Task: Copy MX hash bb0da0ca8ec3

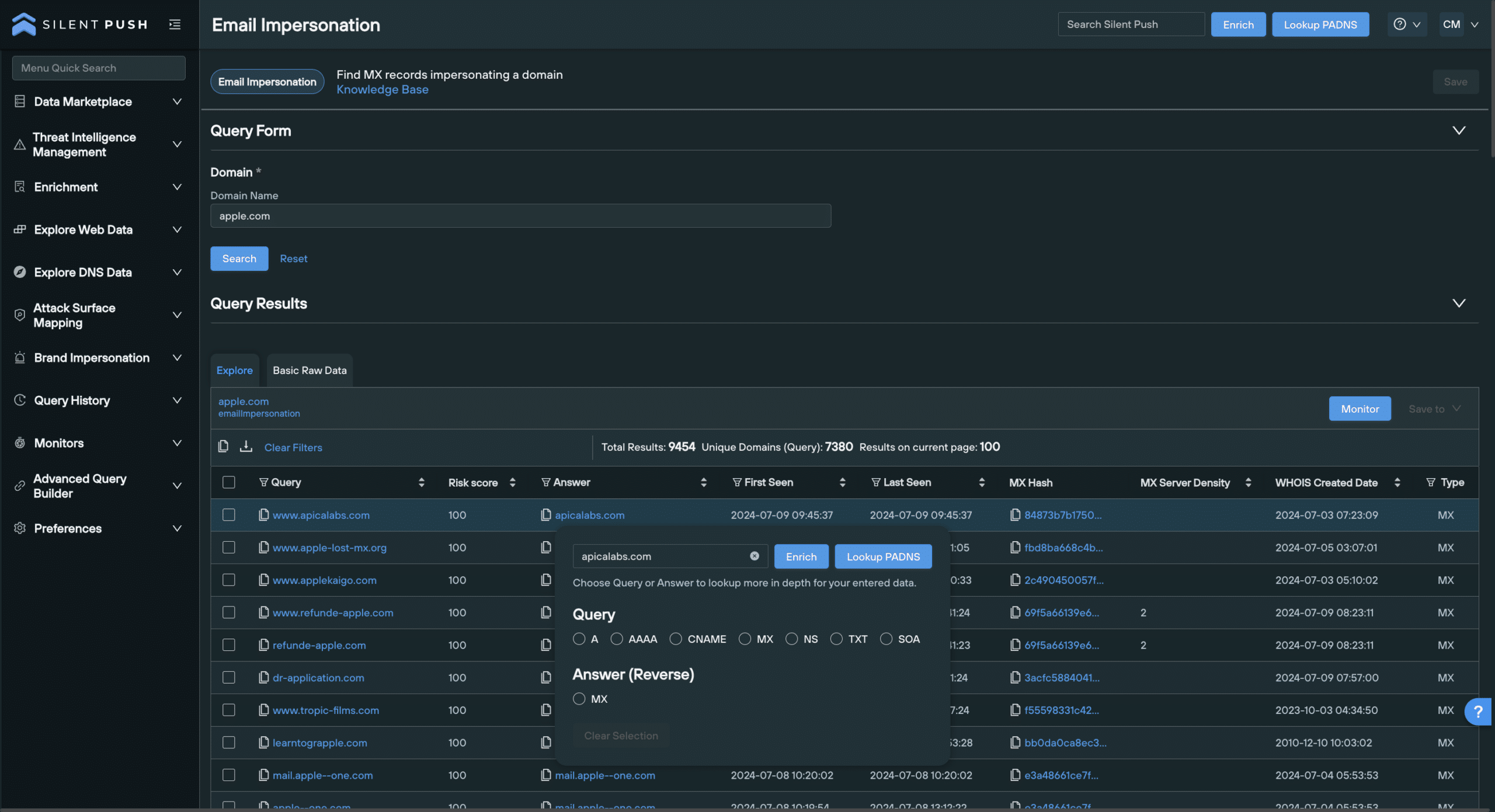Action: point(1016,743)
